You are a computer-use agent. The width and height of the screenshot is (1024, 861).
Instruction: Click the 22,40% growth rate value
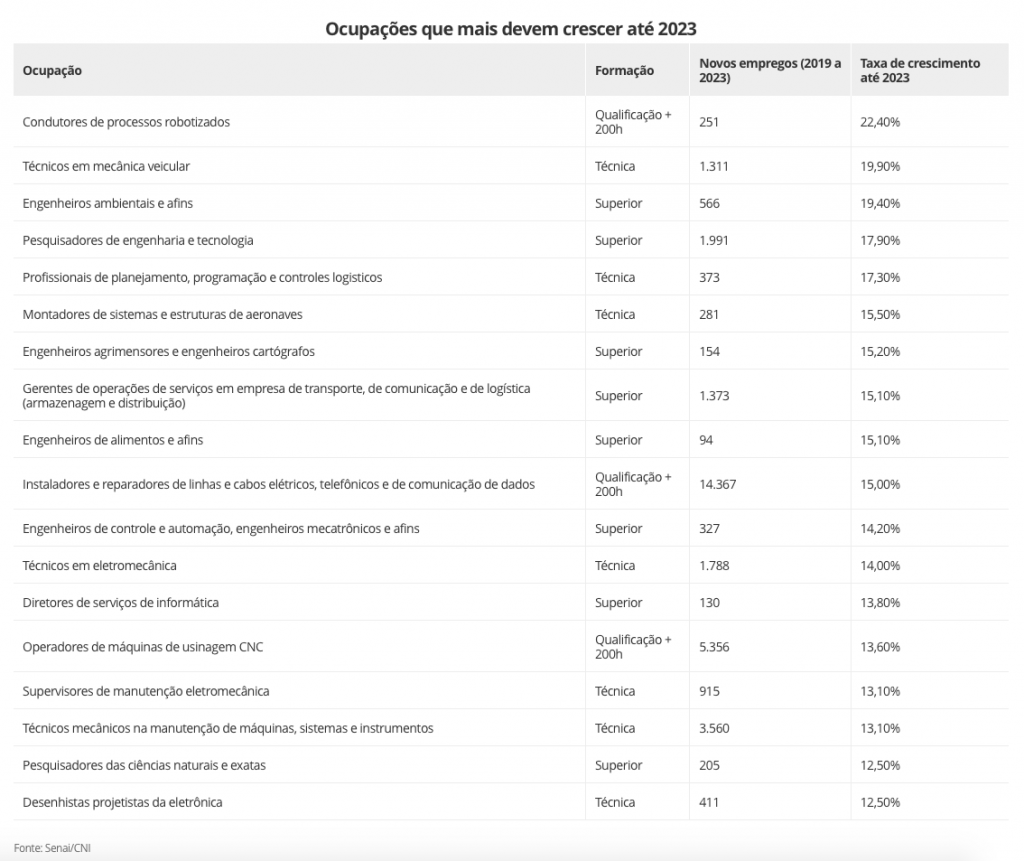tap(880, 122)
